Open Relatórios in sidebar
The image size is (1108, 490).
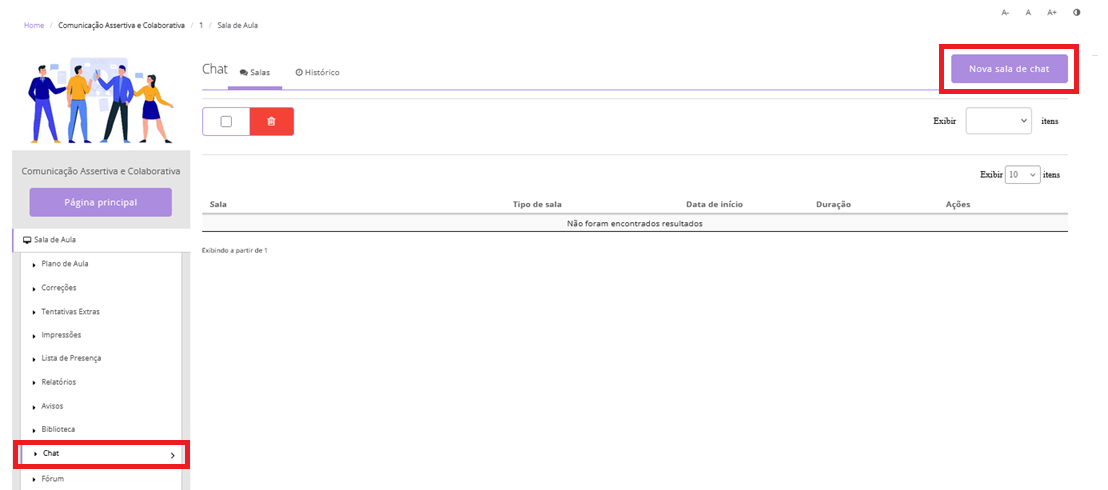pyautogui.click(x=59, y=382)
